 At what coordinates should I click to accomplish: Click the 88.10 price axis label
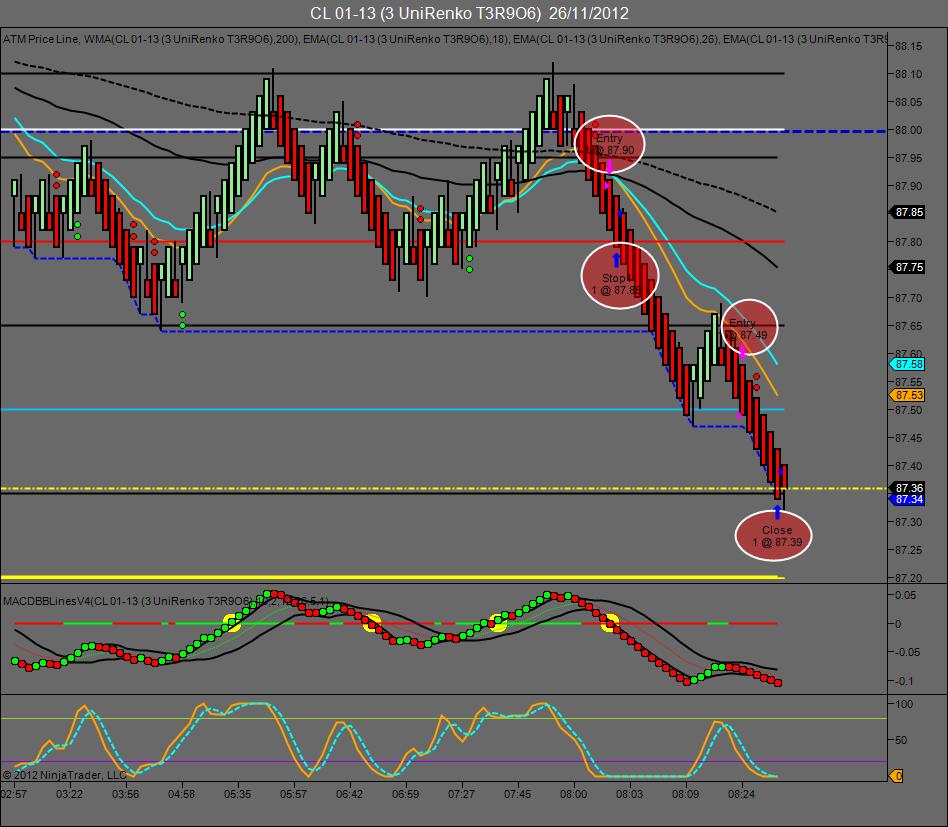pyautogui.click(x=908, y=74)
